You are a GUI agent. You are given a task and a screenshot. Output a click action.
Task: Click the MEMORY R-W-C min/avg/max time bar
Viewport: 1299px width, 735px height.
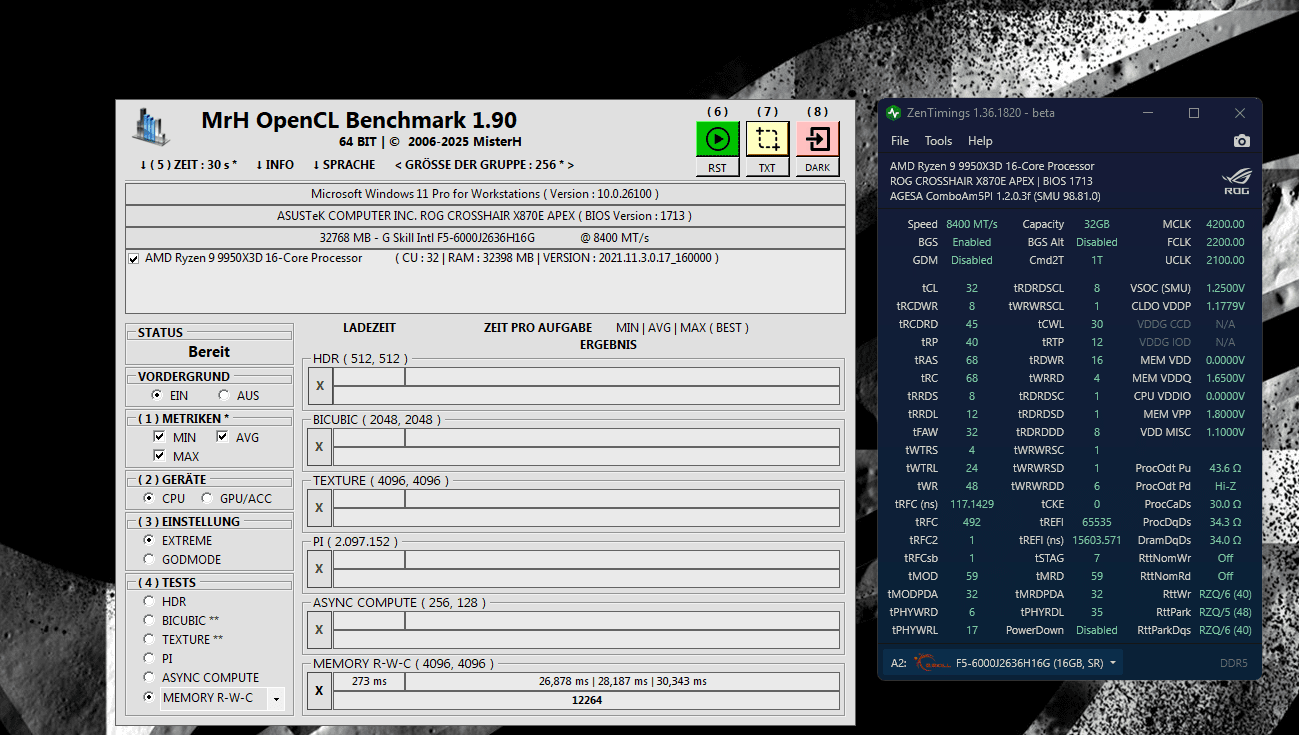click(622, 681)
